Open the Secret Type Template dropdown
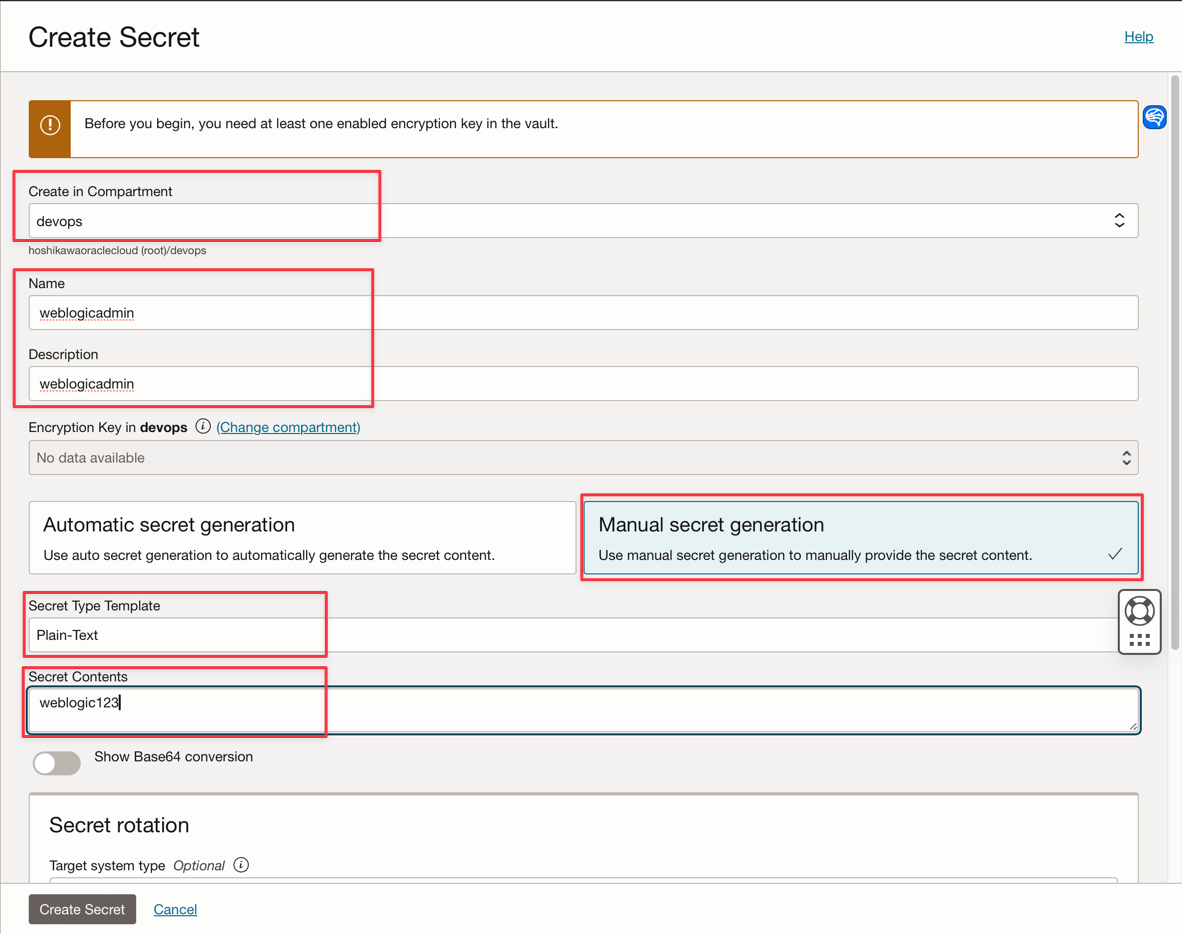This screenshot has height=934, width=1182. click(572, 635)
